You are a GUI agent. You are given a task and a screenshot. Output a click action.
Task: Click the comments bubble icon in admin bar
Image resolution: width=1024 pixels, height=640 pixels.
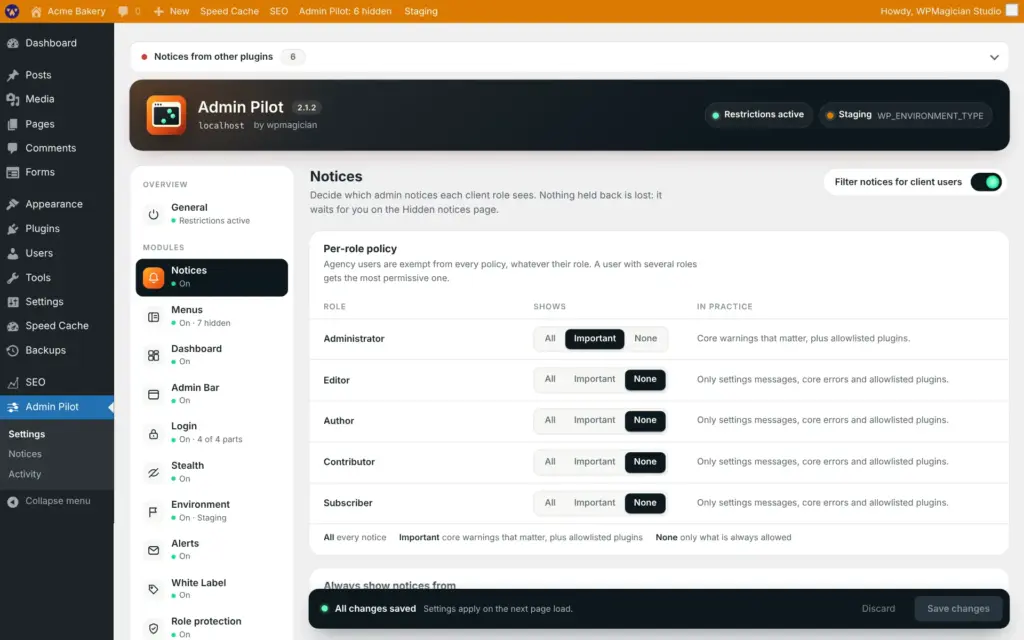[x=123, y=11]
